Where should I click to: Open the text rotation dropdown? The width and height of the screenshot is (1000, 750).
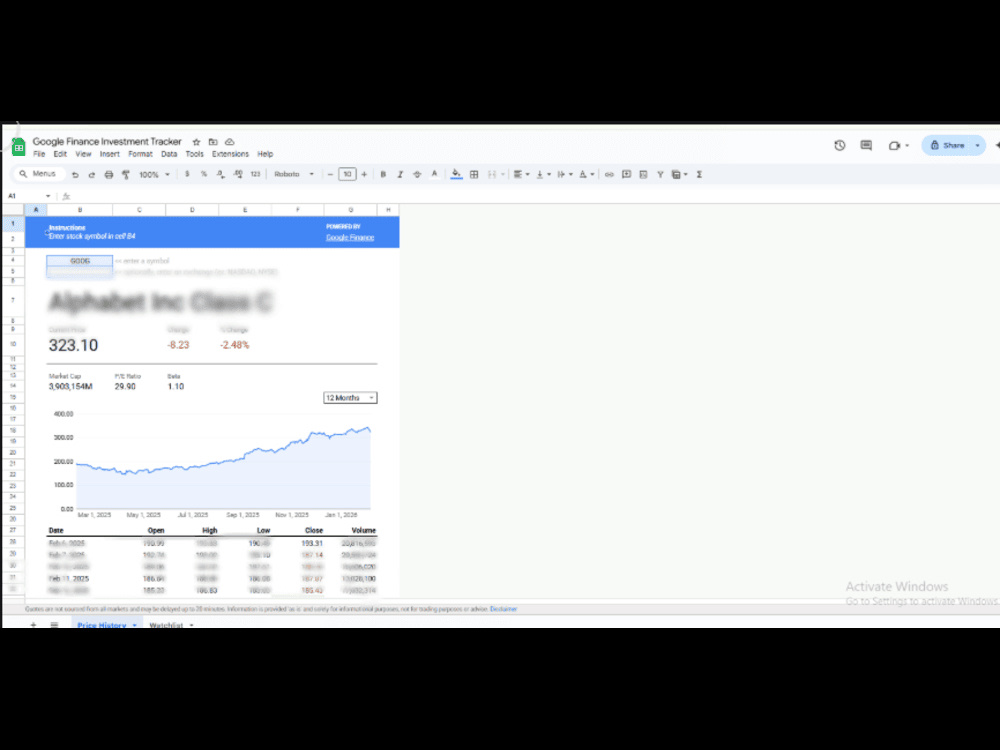coord(586,174)
